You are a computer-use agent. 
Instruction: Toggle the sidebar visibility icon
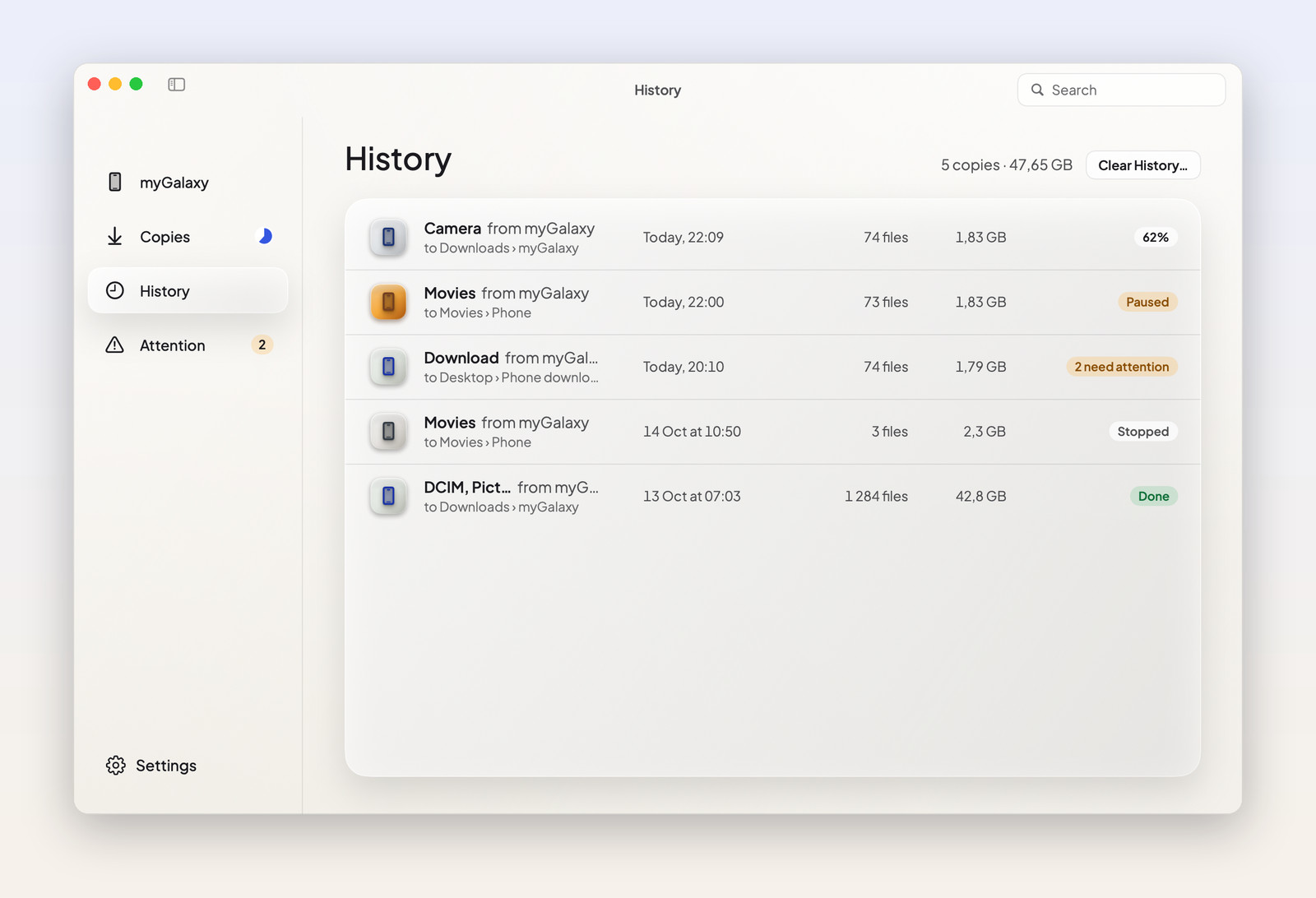(x=176, y=85)
